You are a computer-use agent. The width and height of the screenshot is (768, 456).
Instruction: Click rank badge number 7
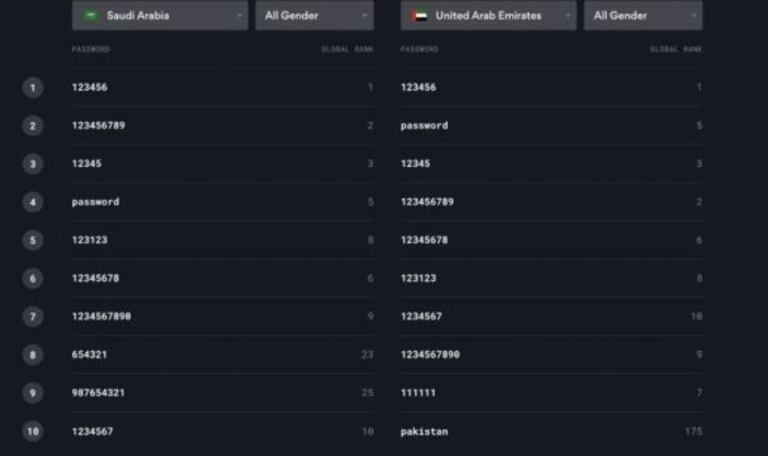click(33, 316)
